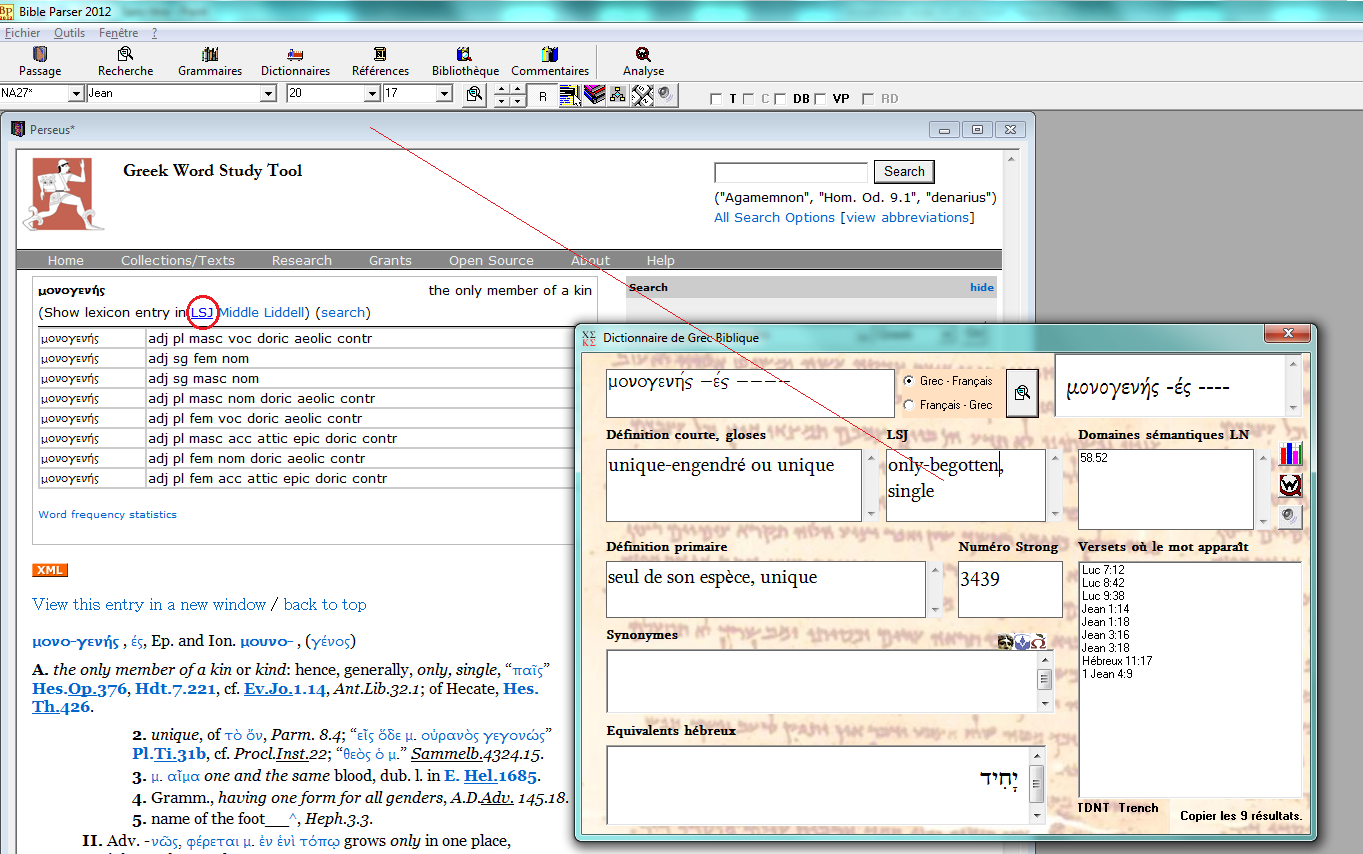The height and width of the screenshot is (854, 1363).
Task: Open the Commentaires toolbar icon
Action: pyautogui.click(x=550, y=61)
